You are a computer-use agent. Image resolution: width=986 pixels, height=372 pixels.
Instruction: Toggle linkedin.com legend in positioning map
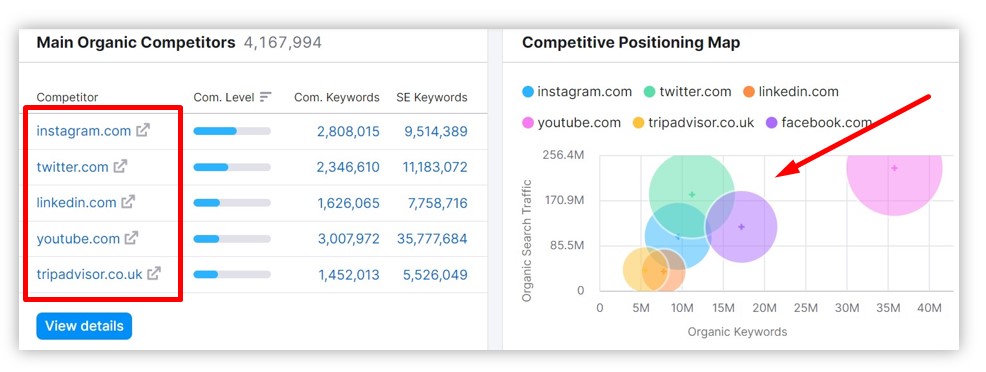tap(790, 92)
